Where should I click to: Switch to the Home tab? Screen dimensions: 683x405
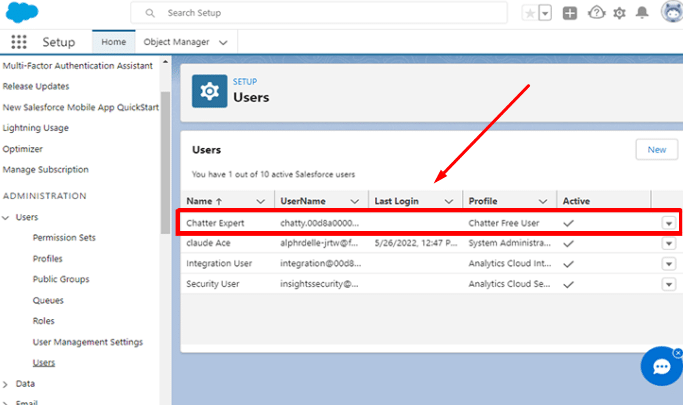[x=114, y=42]
